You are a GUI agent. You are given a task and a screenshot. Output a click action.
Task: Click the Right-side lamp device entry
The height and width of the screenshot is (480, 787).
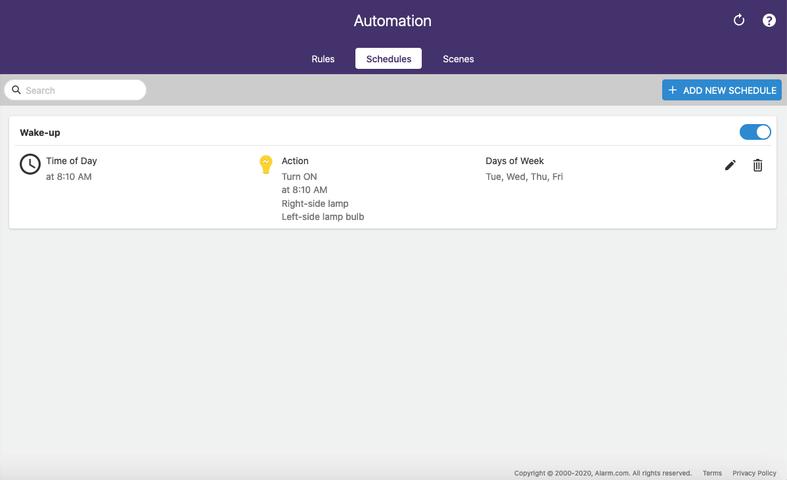click(315, 203)
